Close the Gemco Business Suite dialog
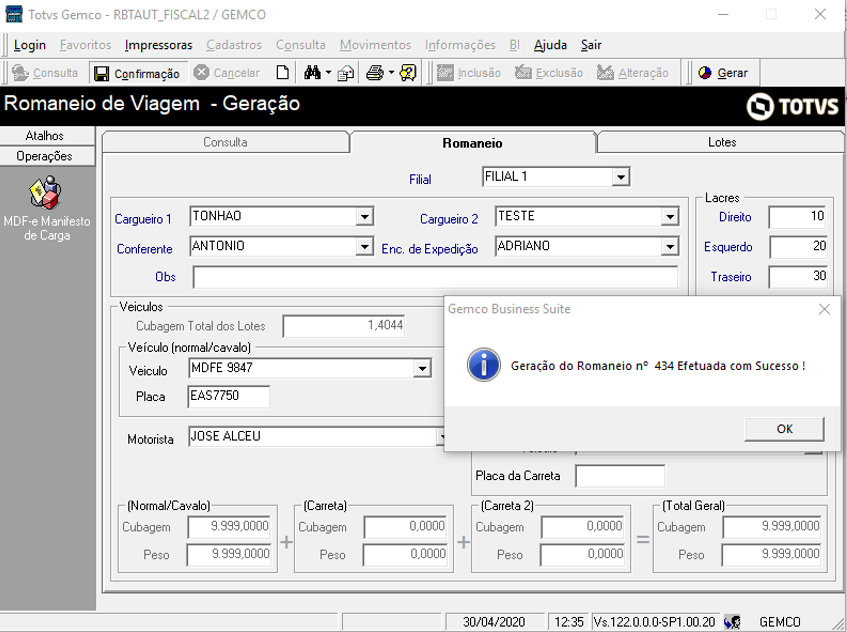The height and width of the screenshot is (632, 847). coord(824,309)
